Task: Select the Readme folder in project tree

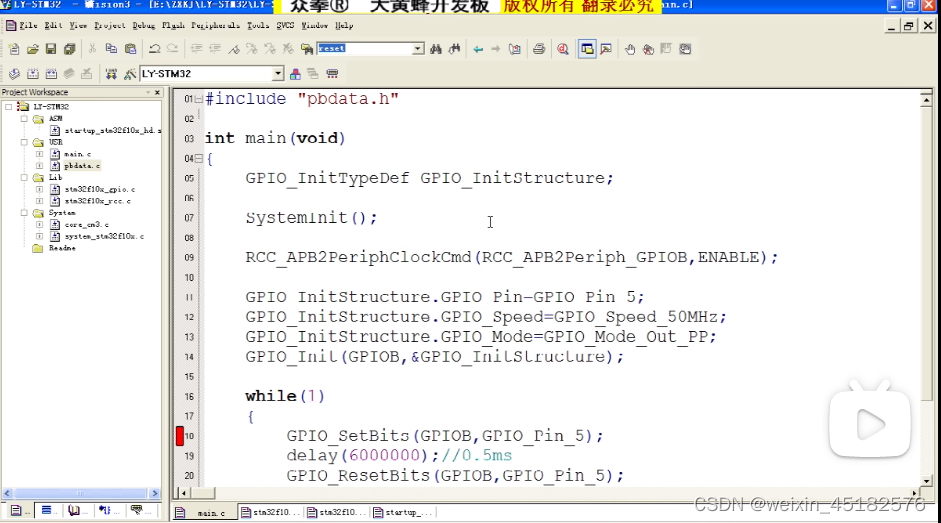Action: (62, 248)
